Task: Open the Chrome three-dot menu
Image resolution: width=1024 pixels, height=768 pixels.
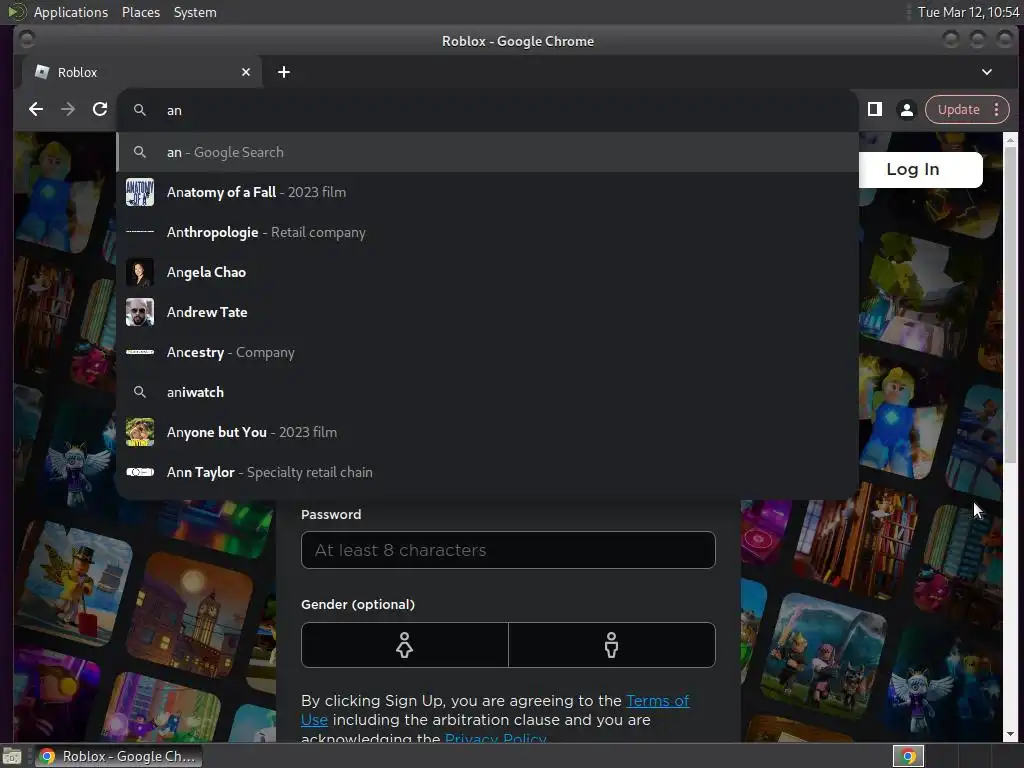Action: [997, 110]
